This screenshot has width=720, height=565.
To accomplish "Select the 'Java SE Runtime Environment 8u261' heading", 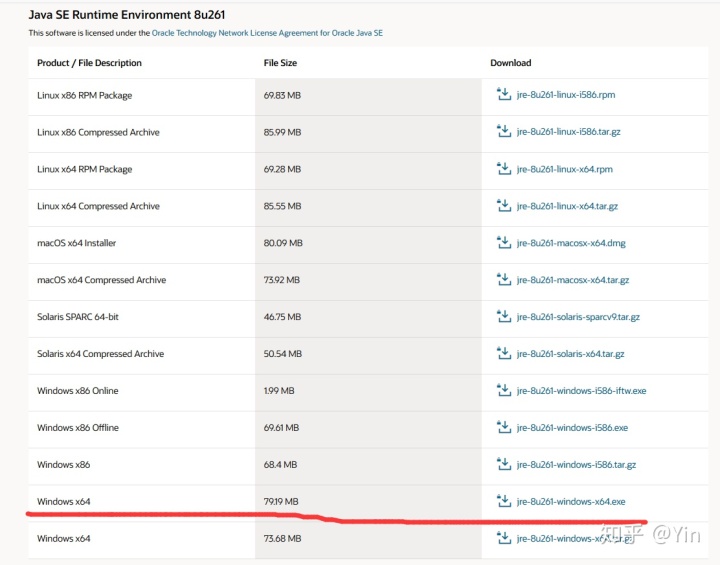I will pyautogui.click(x=127, y=15).
